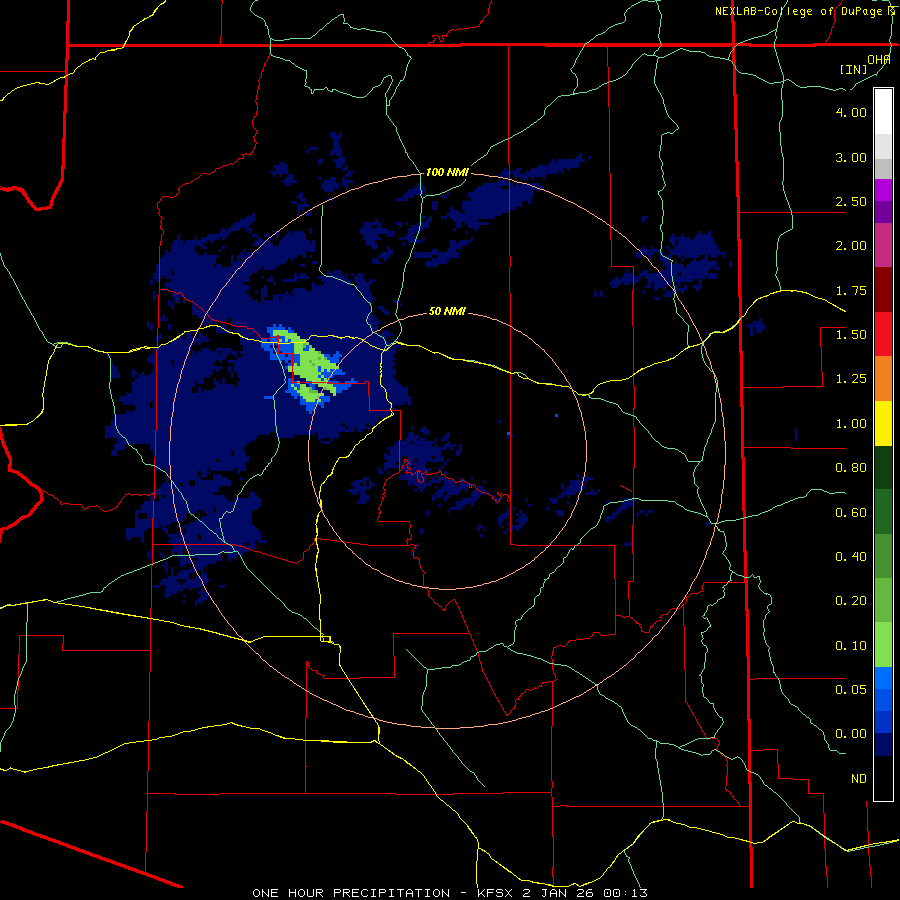Click the ND legend label
Viewport: 900px width, 900px height.
[x=859, y=779]
